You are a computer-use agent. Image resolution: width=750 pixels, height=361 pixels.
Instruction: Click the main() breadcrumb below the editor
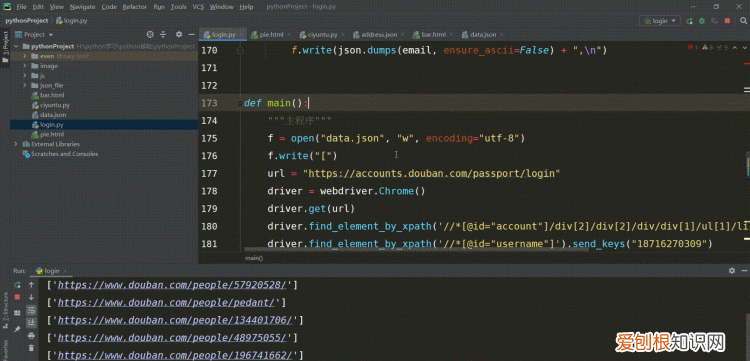tap(254, 258)
